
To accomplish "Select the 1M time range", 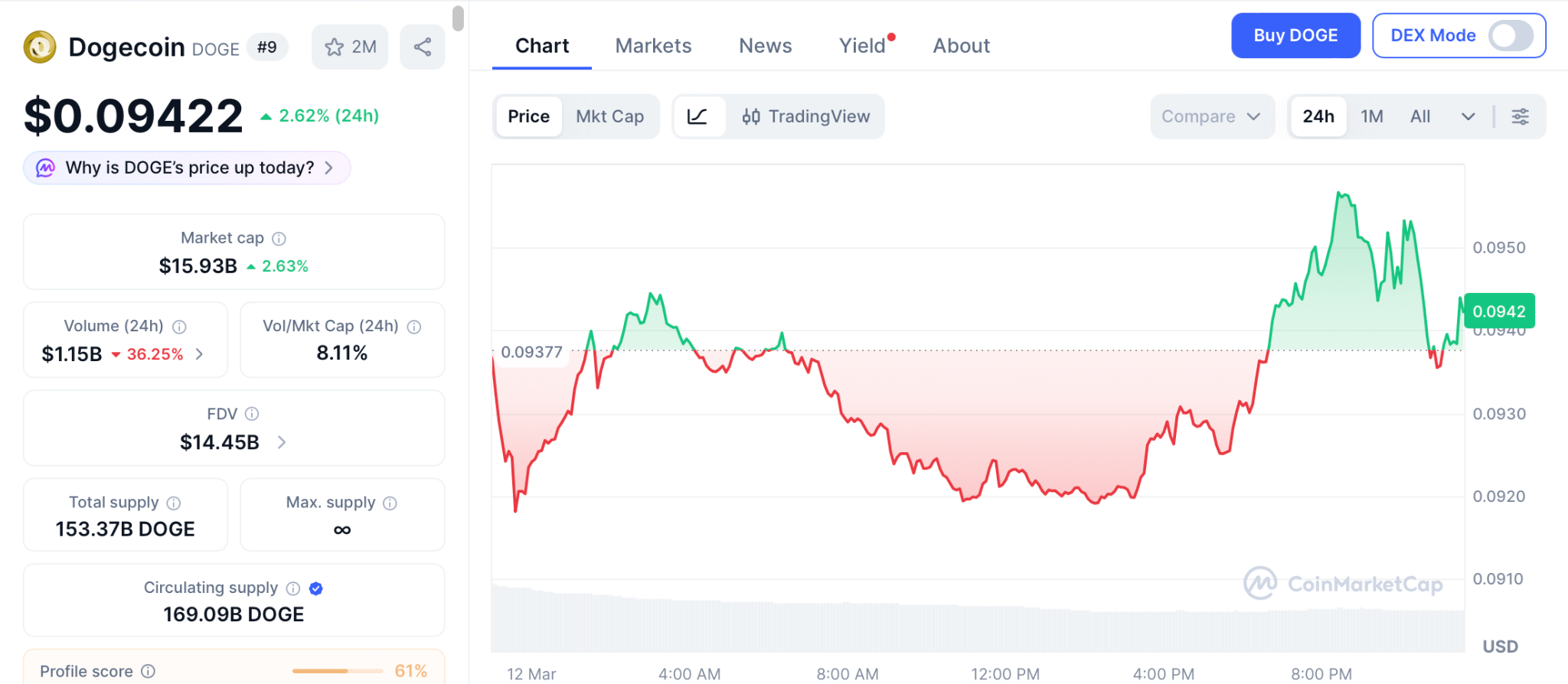I will (1371, 116).
